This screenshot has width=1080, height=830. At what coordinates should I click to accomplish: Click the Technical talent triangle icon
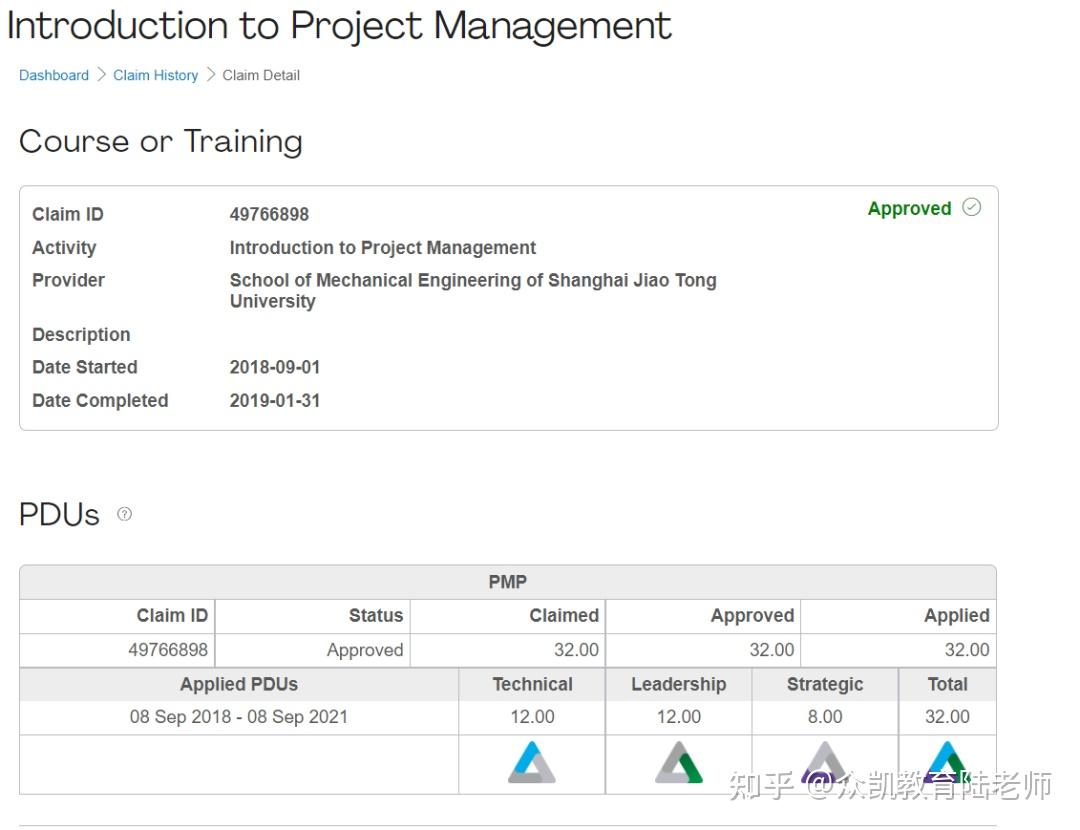[x=532, y=763]
